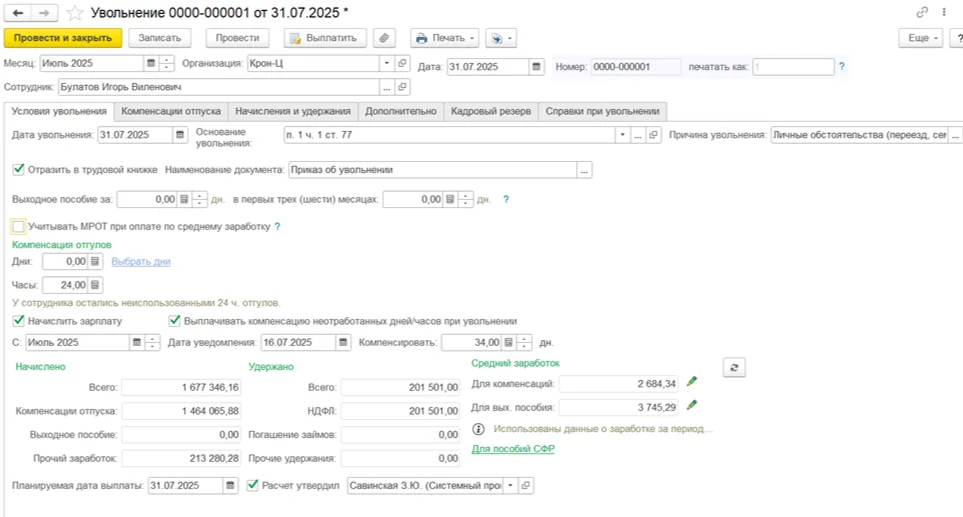Follow the Выбрать дни link
This screenshot has height=517, width=963.
[x=141, y=262]
